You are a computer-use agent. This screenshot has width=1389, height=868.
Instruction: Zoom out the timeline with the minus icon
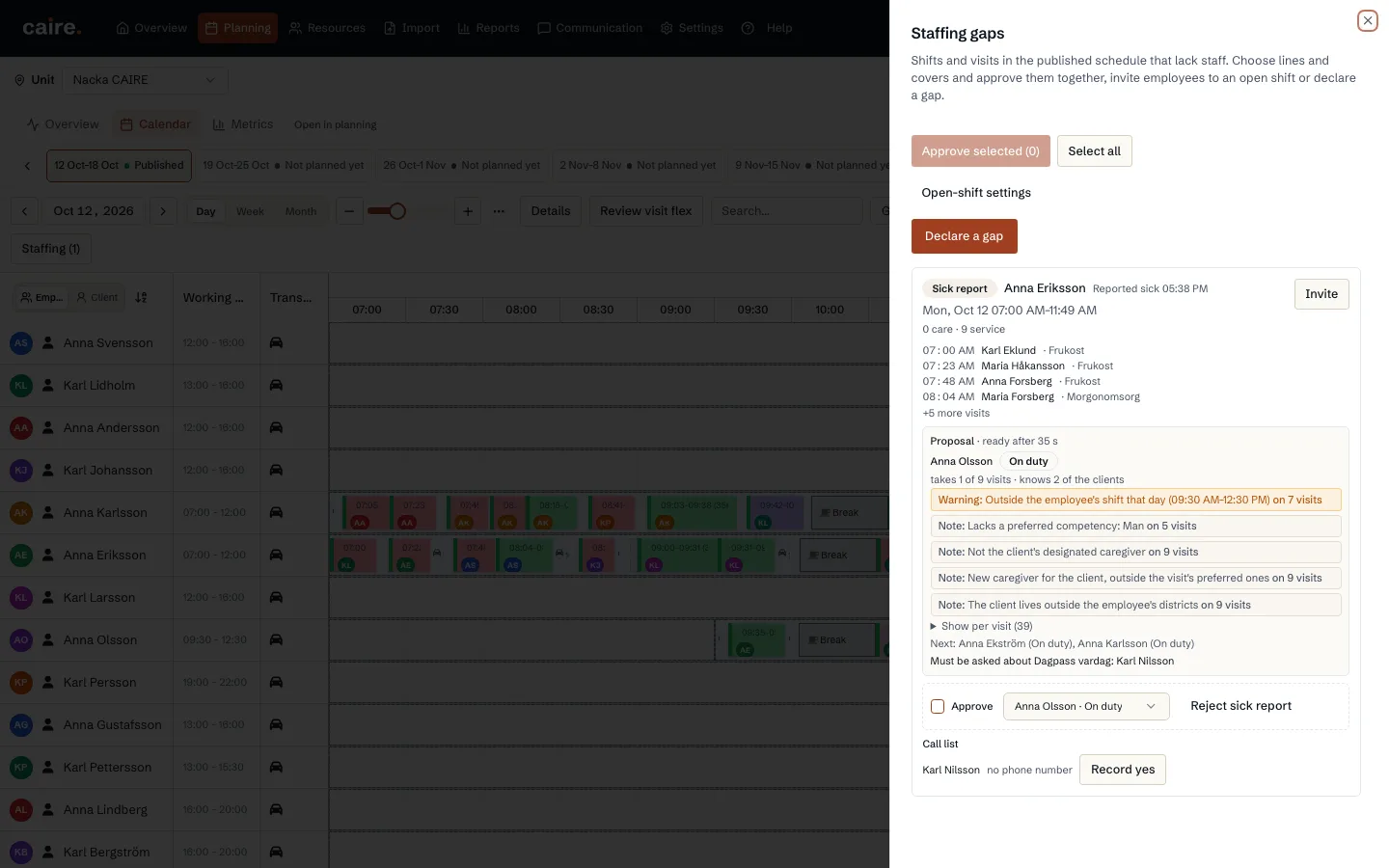[349, 211]
